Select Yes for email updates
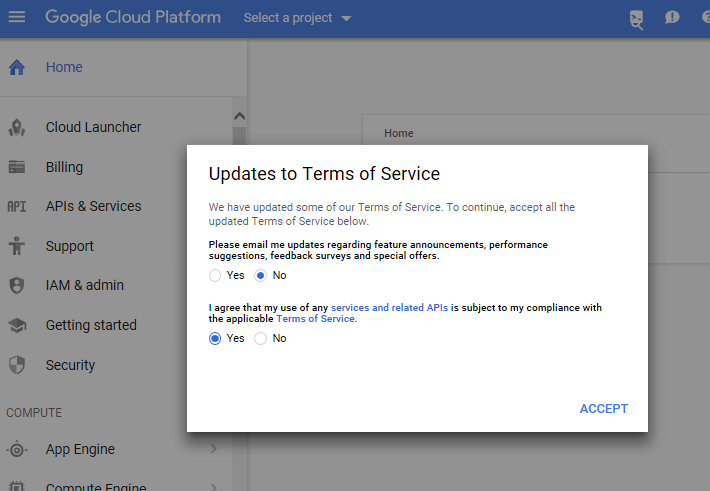 click(215, 275)
